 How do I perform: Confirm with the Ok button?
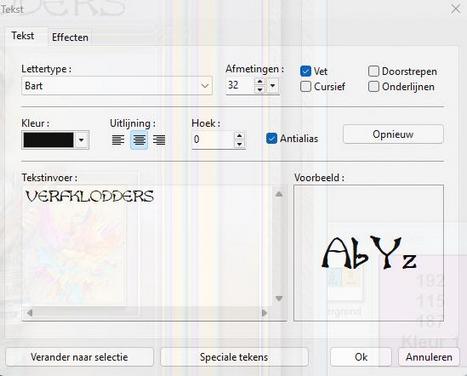(361, 357)
